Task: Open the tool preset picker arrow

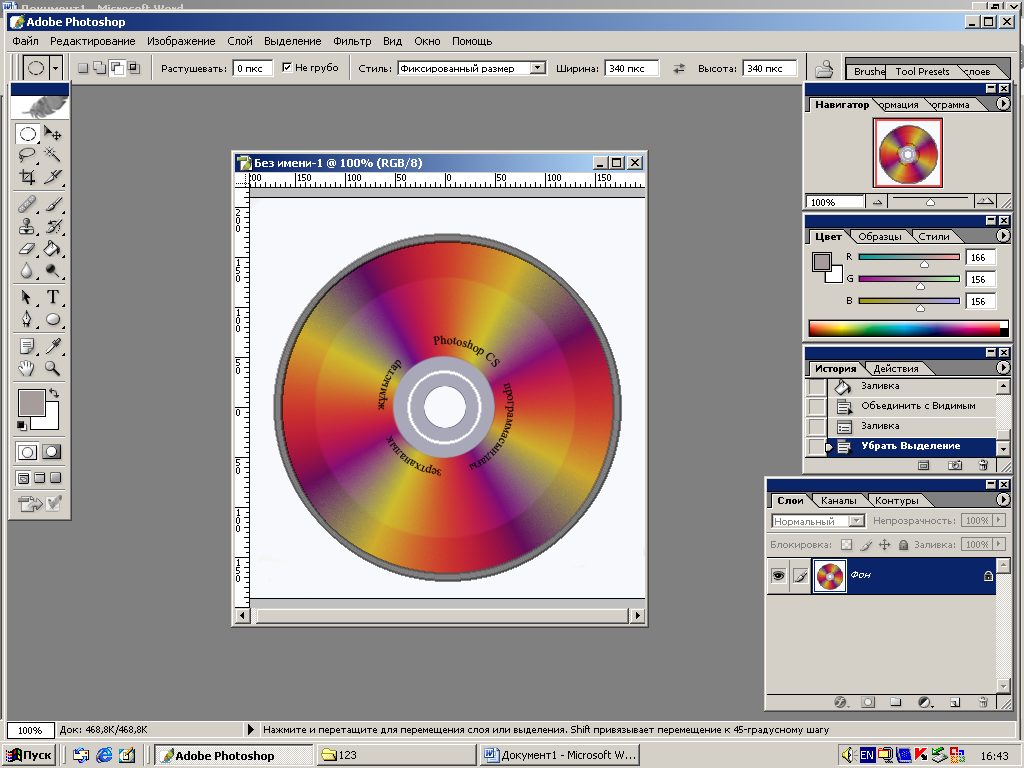Action: pyautogui.click(x=56, y=68)
